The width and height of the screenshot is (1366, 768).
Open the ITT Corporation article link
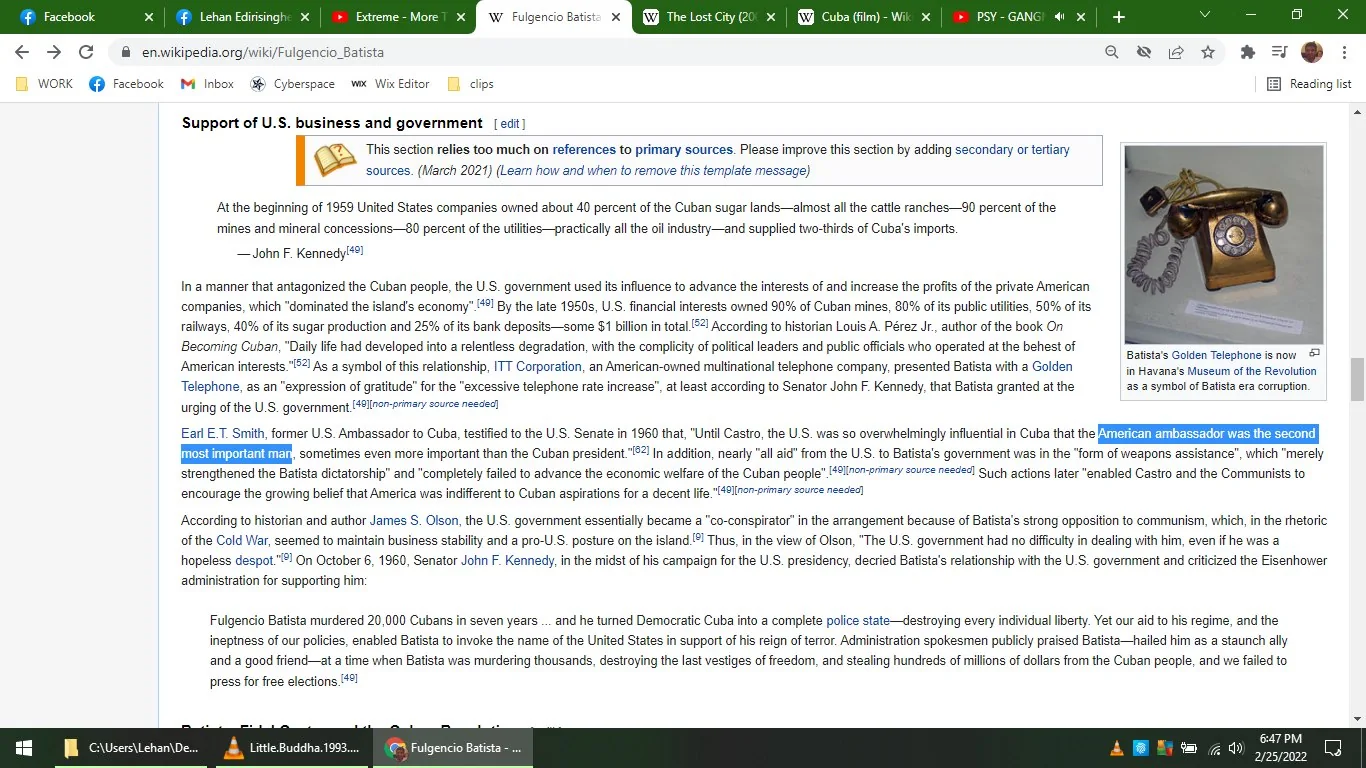538,367
